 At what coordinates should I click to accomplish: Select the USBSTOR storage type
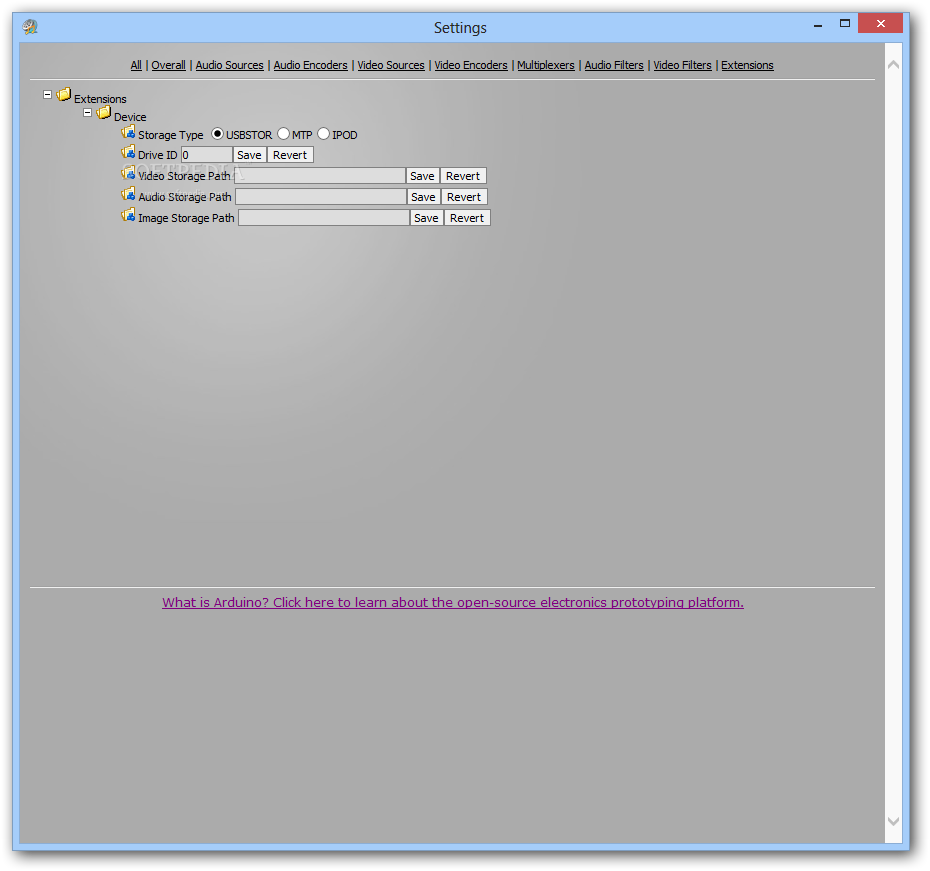coord(217,134)
